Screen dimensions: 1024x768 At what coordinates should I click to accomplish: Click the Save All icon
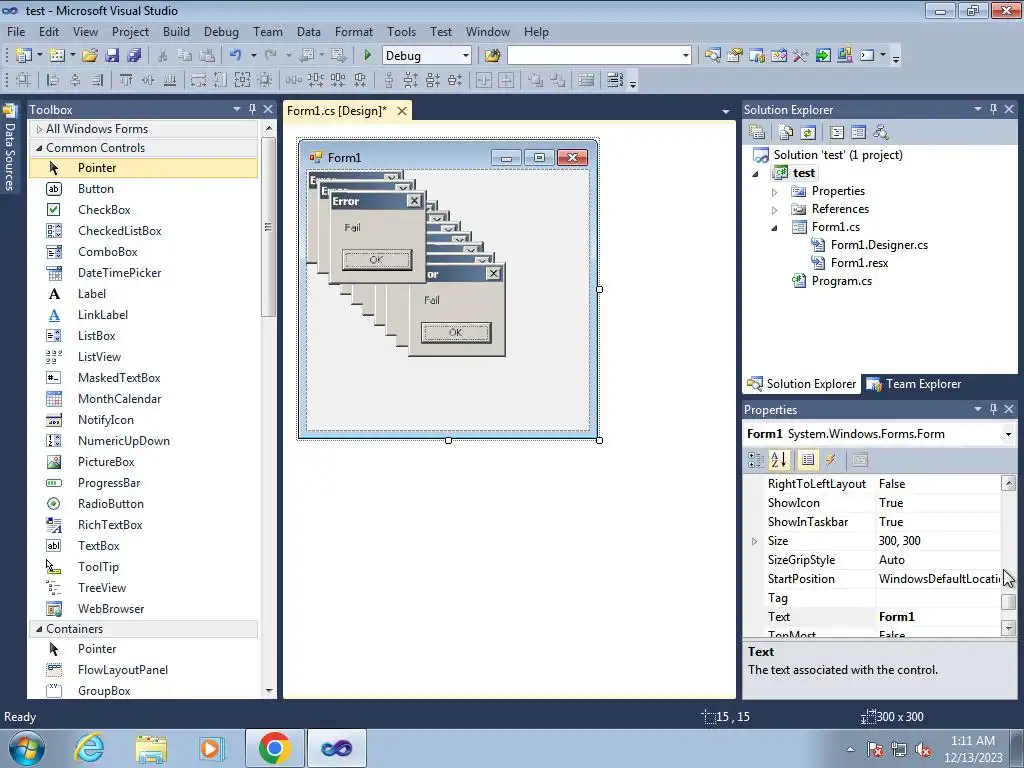(x=135, y=56)
